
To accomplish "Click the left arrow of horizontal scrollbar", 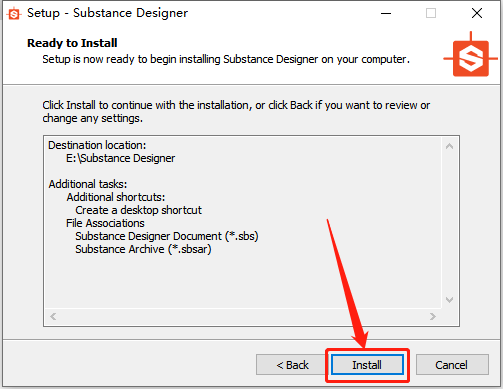I will point(53,316).
